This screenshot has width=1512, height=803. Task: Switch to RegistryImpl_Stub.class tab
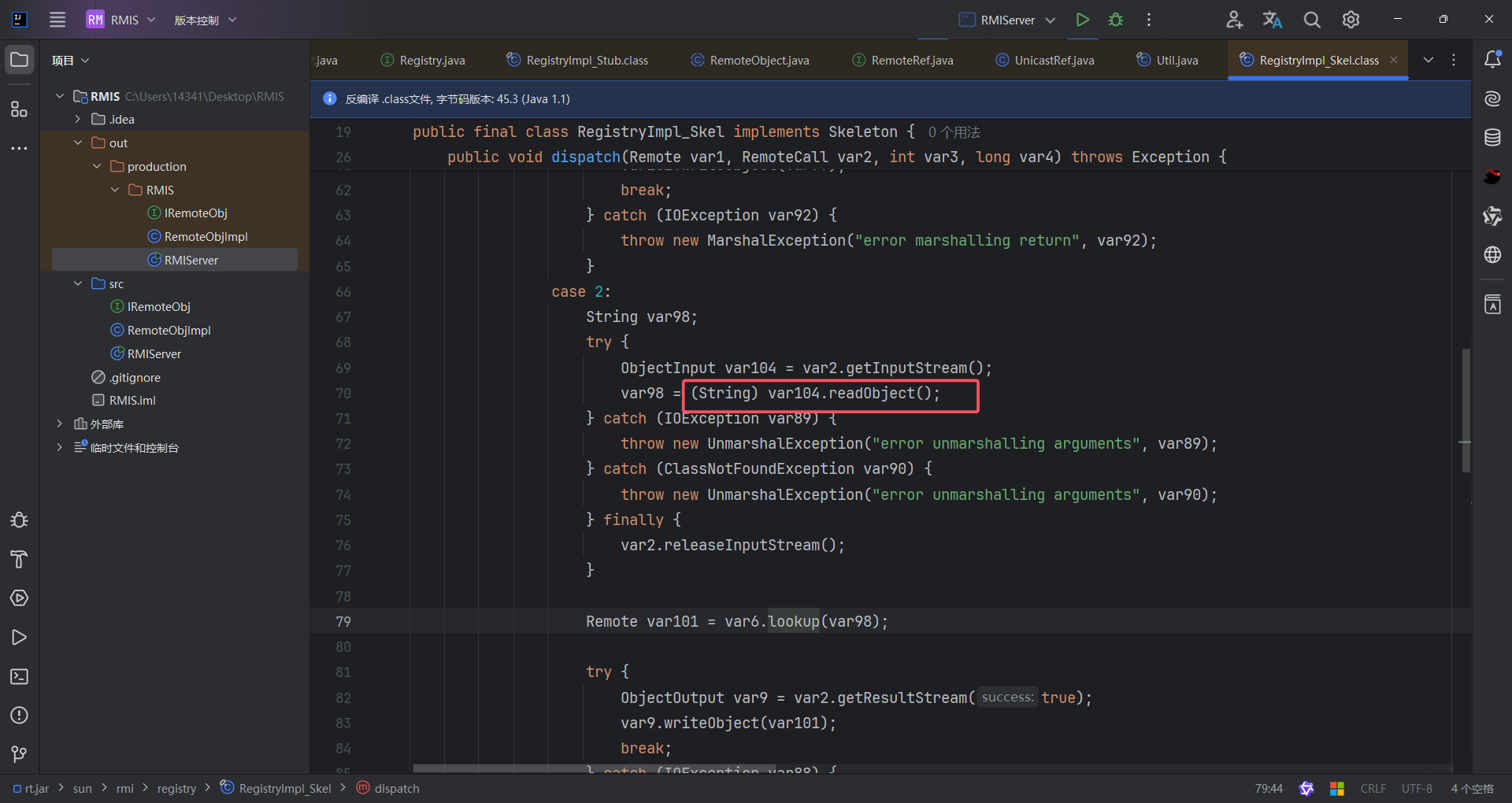578,60
